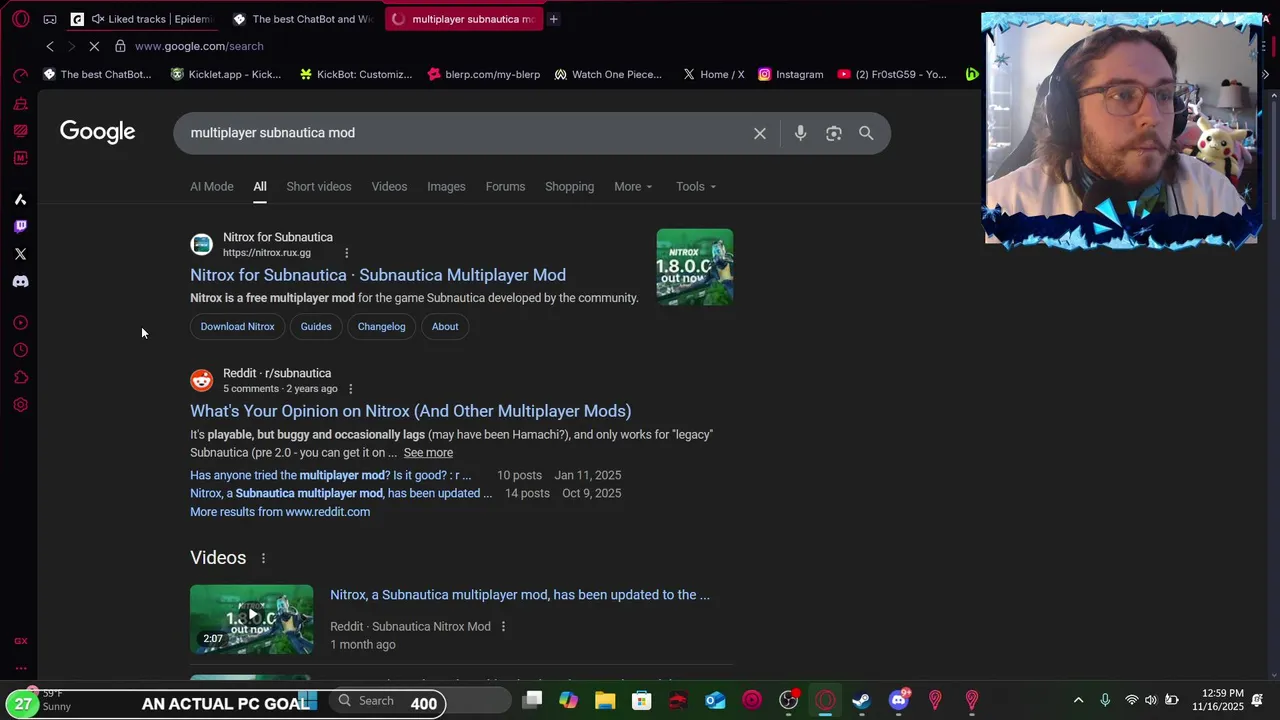Viewport: 1280px width, 720px height.
Task: Open Nitrox 1.8.0.0 result thumbnail
Action: tap(695, 267)
